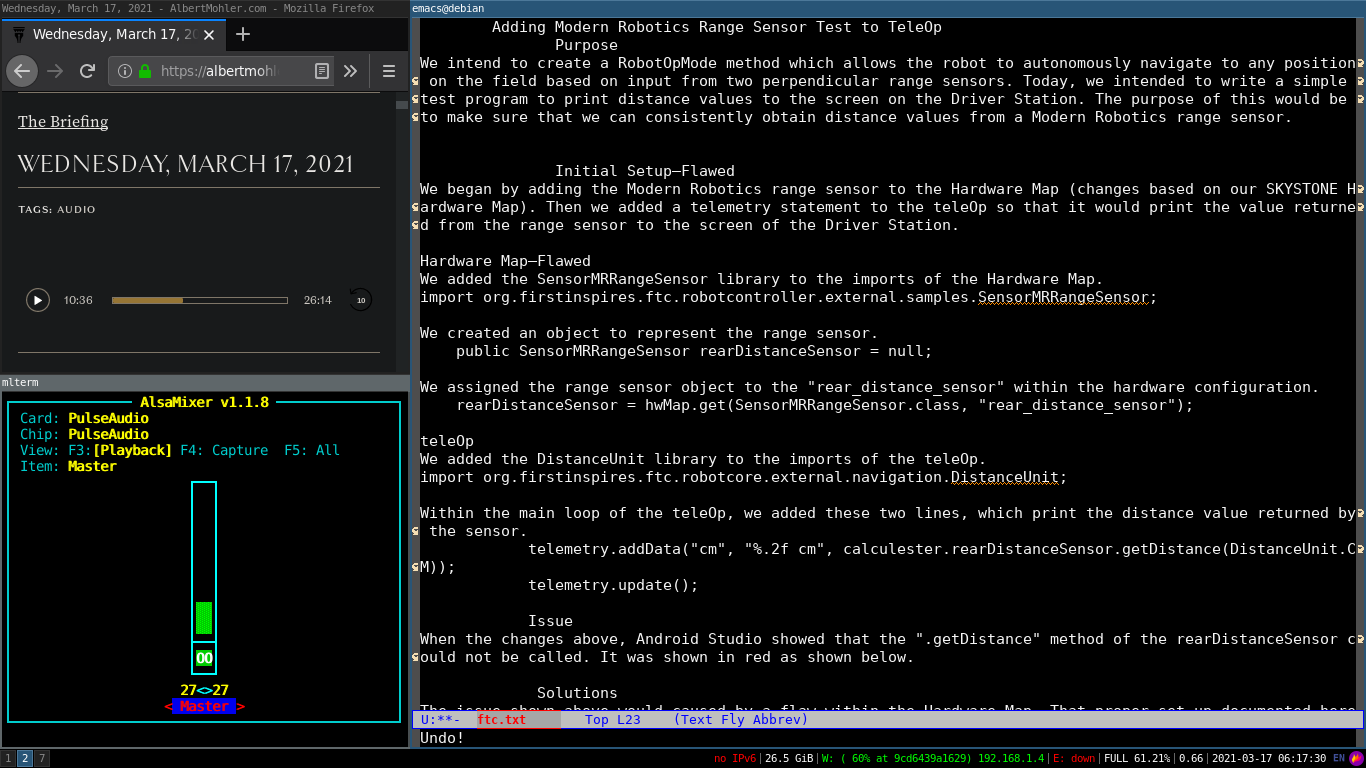Click the page heading Wednesday, March 17, 2021
This screenshot has width=1366, height=768.
point(185,165)
